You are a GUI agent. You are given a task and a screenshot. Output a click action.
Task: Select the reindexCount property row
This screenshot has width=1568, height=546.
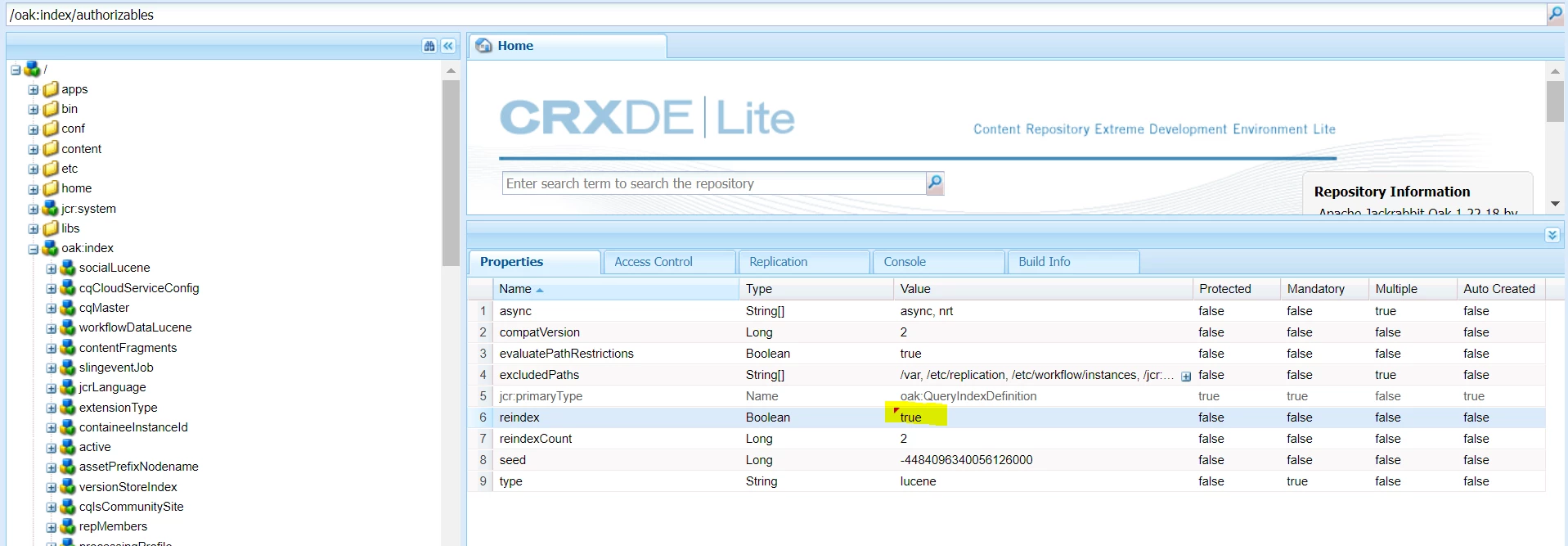1007,439
